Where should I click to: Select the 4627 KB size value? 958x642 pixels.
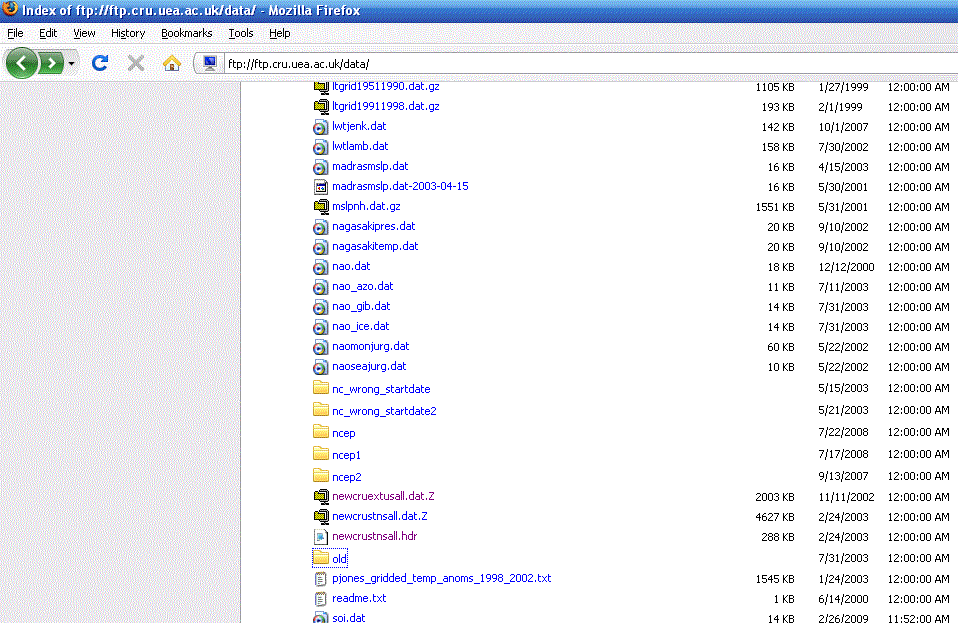click(775, 517)
